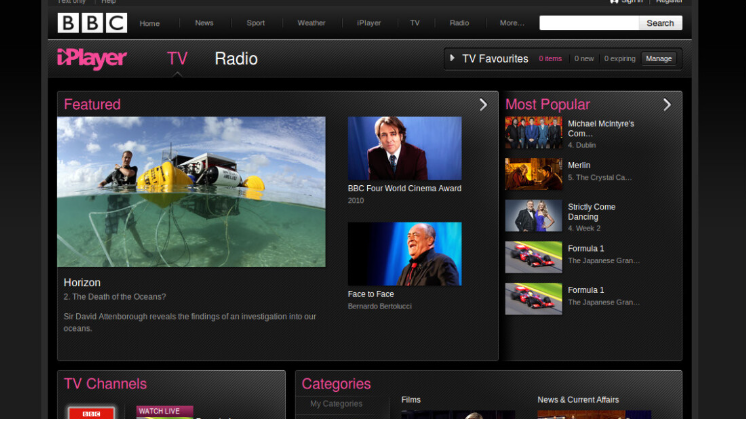746x422 pixels.
Task: Open Home in BBC navigation
Action: (x=149, y=23)
